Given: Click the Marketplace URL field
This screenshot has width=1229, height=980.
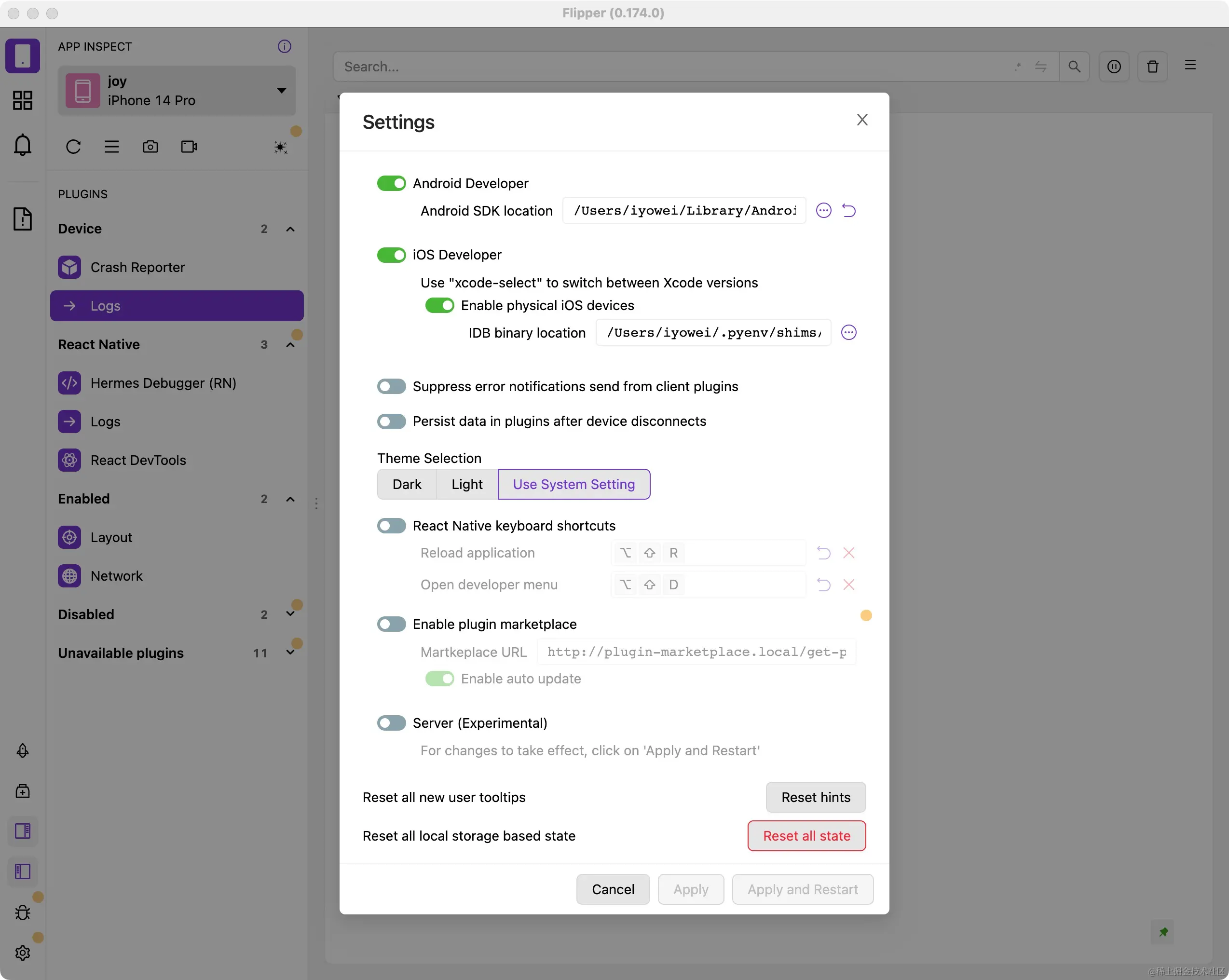Looking at the screenshot, I should [696, 652].
